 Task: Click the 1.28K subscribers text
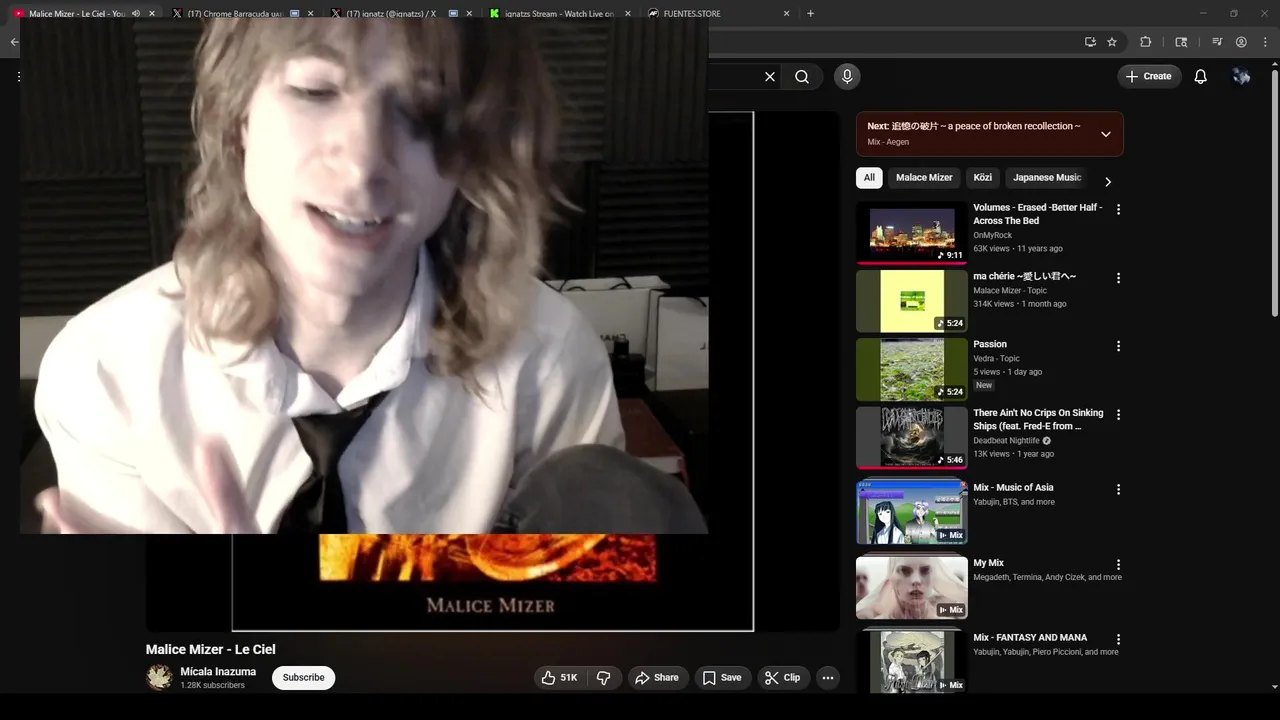212,686
